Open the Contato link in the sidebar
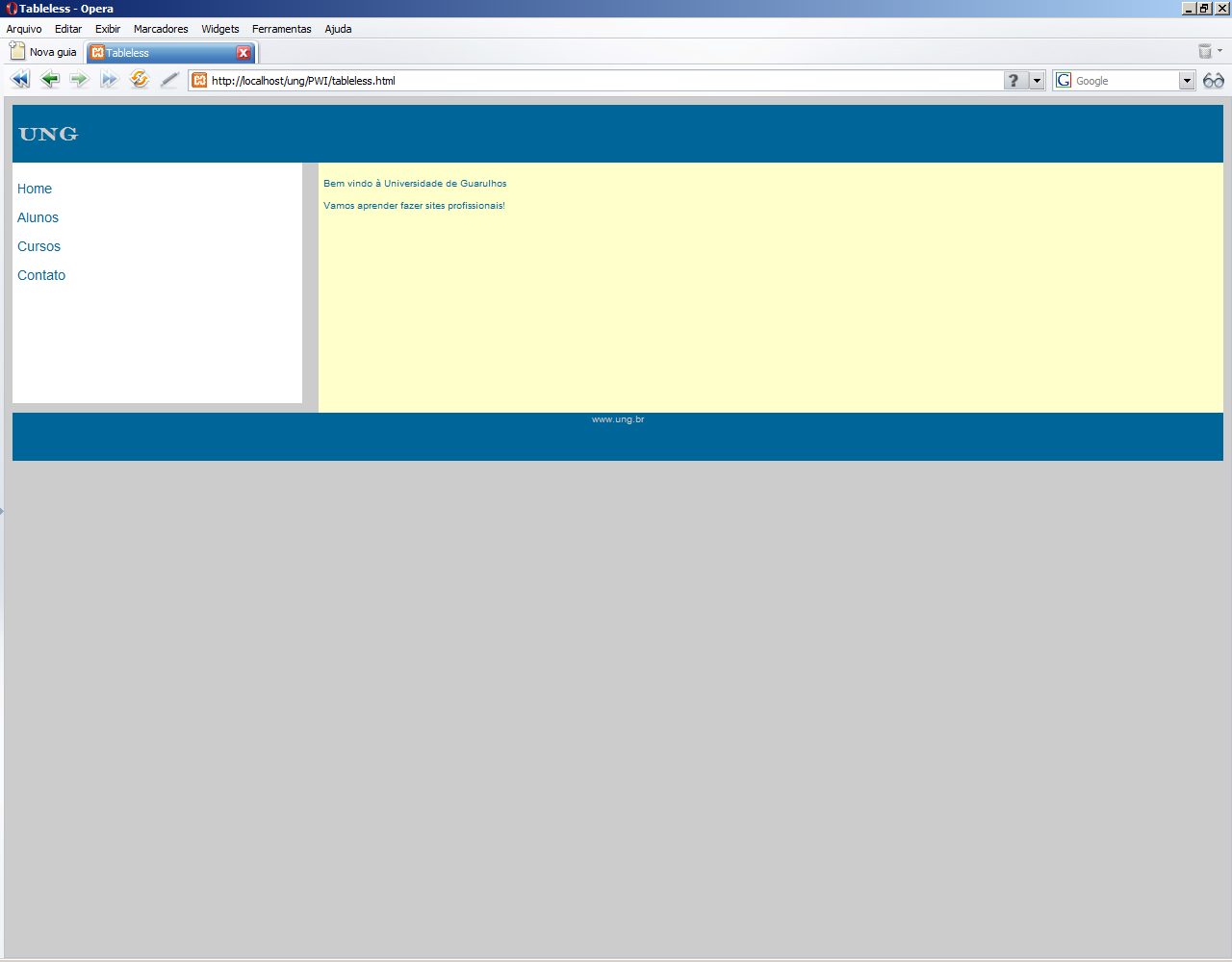Viewport: 1232px width, 962px height. tap(41, 275)
